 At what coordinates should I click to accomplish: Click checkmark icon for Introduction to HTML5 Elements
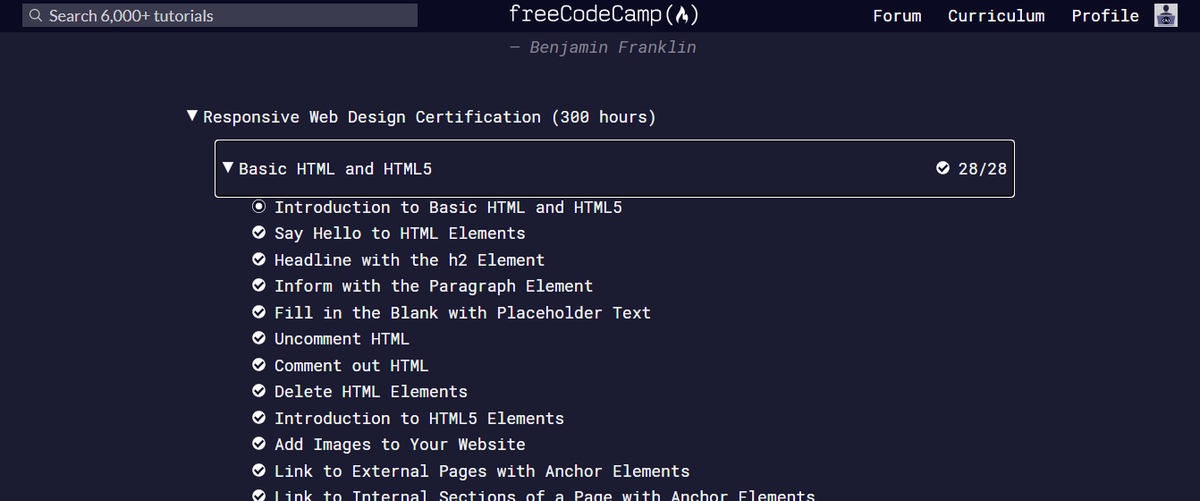259,418
